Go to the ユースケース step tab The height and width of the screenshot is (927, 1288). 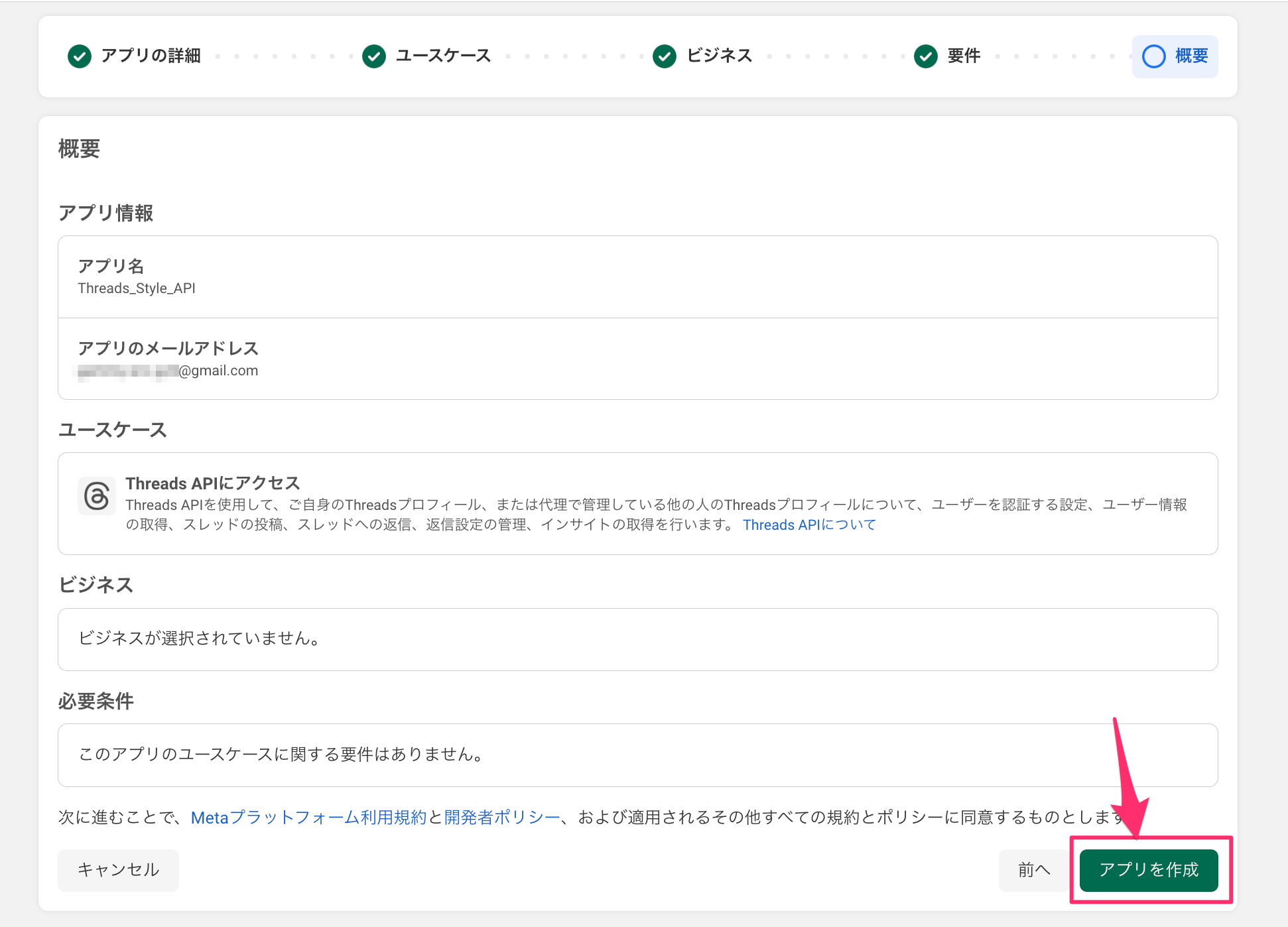(x=443, y=56)
